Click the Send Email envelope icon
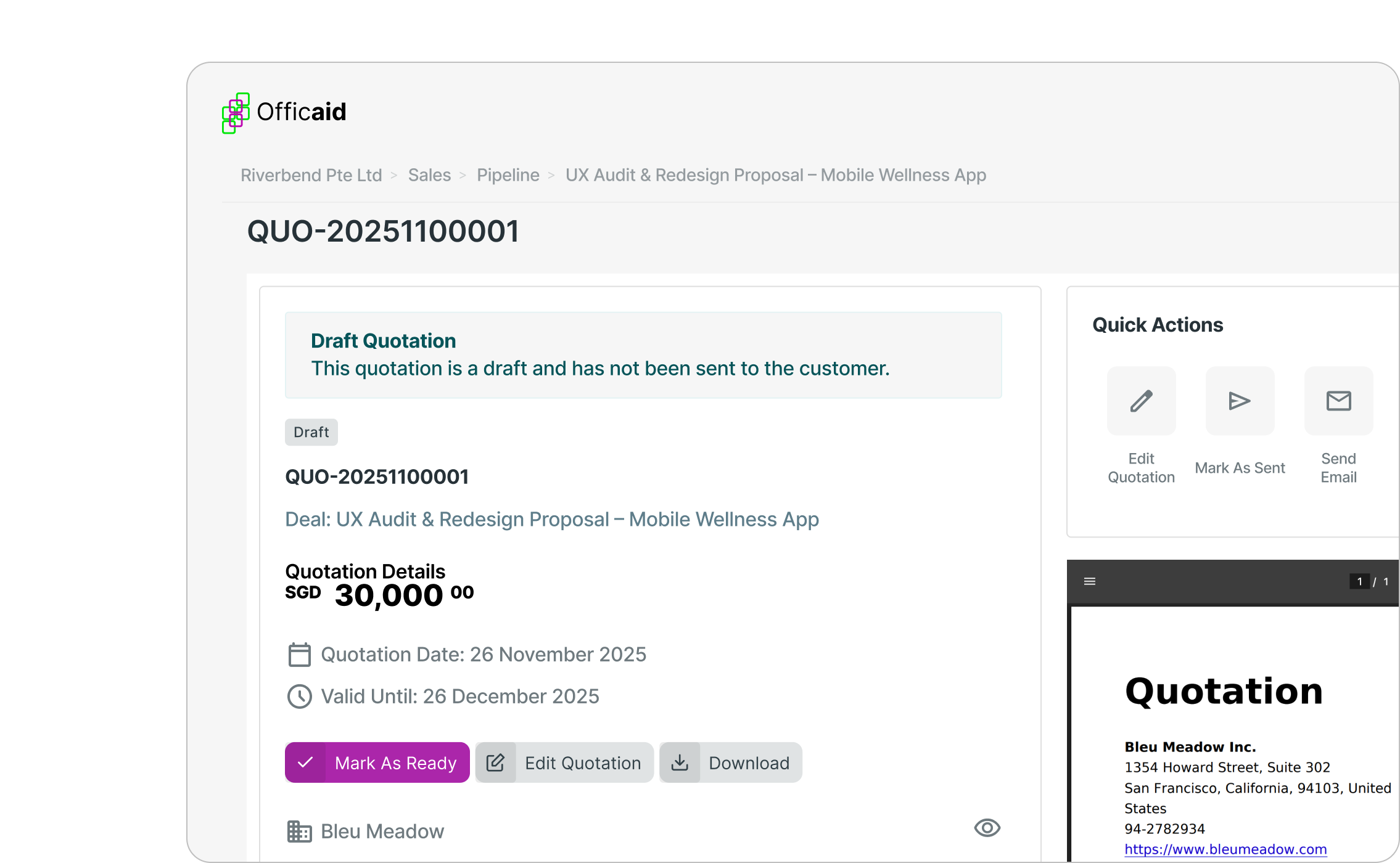Screen dimensions: 1400x863 1338,401
